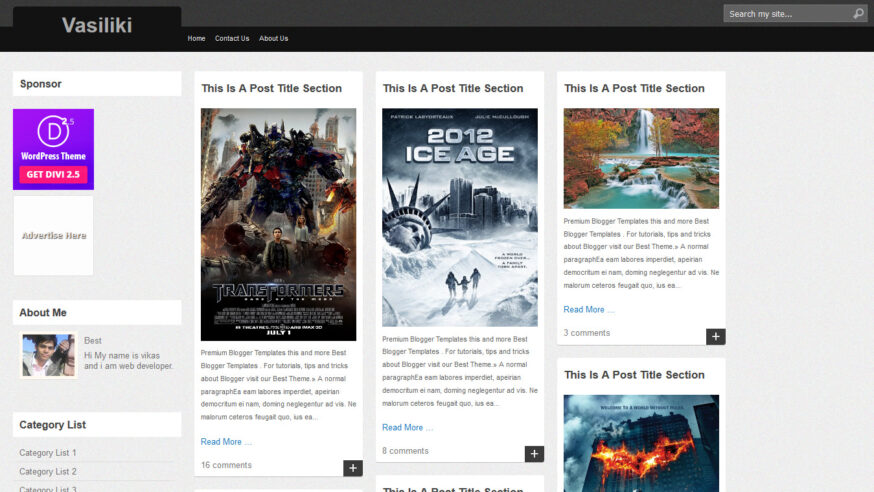Open the Transformers poster image

[278, 225]
